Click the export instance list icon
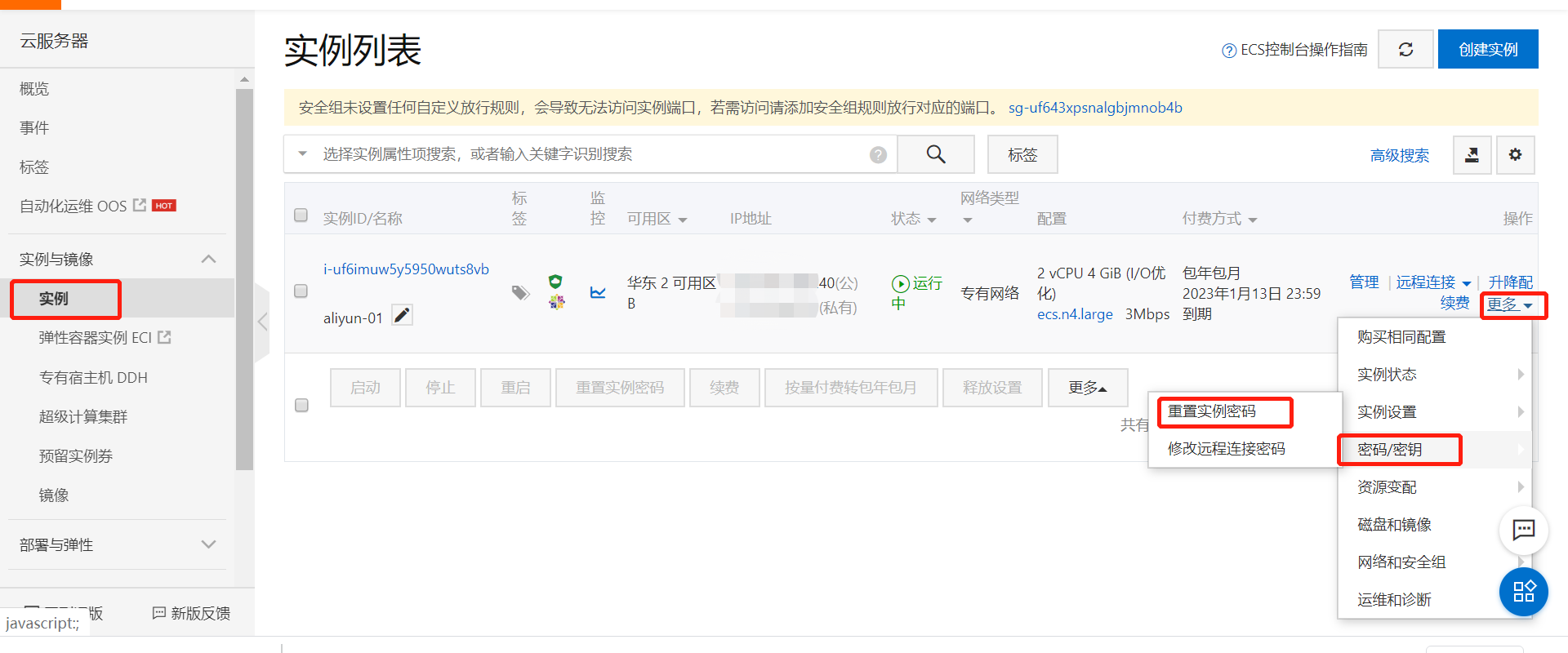1568x653 pixels. pos(1472,154)
